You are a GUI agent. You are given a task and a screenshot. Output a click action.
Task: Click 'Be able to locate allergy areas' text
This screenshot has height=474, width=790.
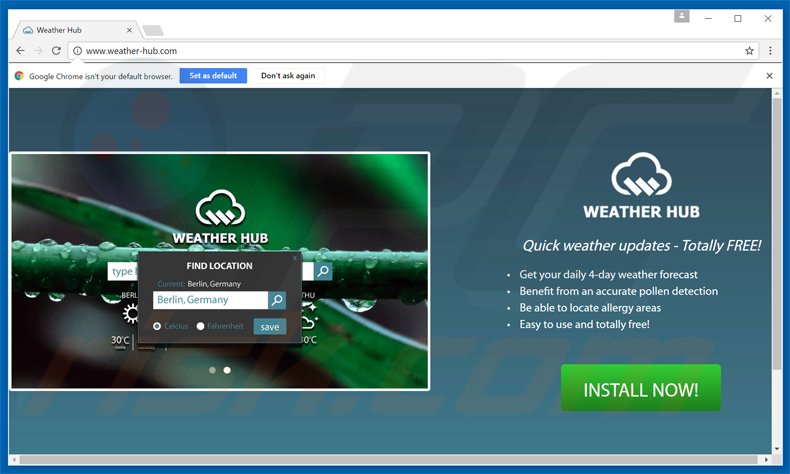[590, 308]
